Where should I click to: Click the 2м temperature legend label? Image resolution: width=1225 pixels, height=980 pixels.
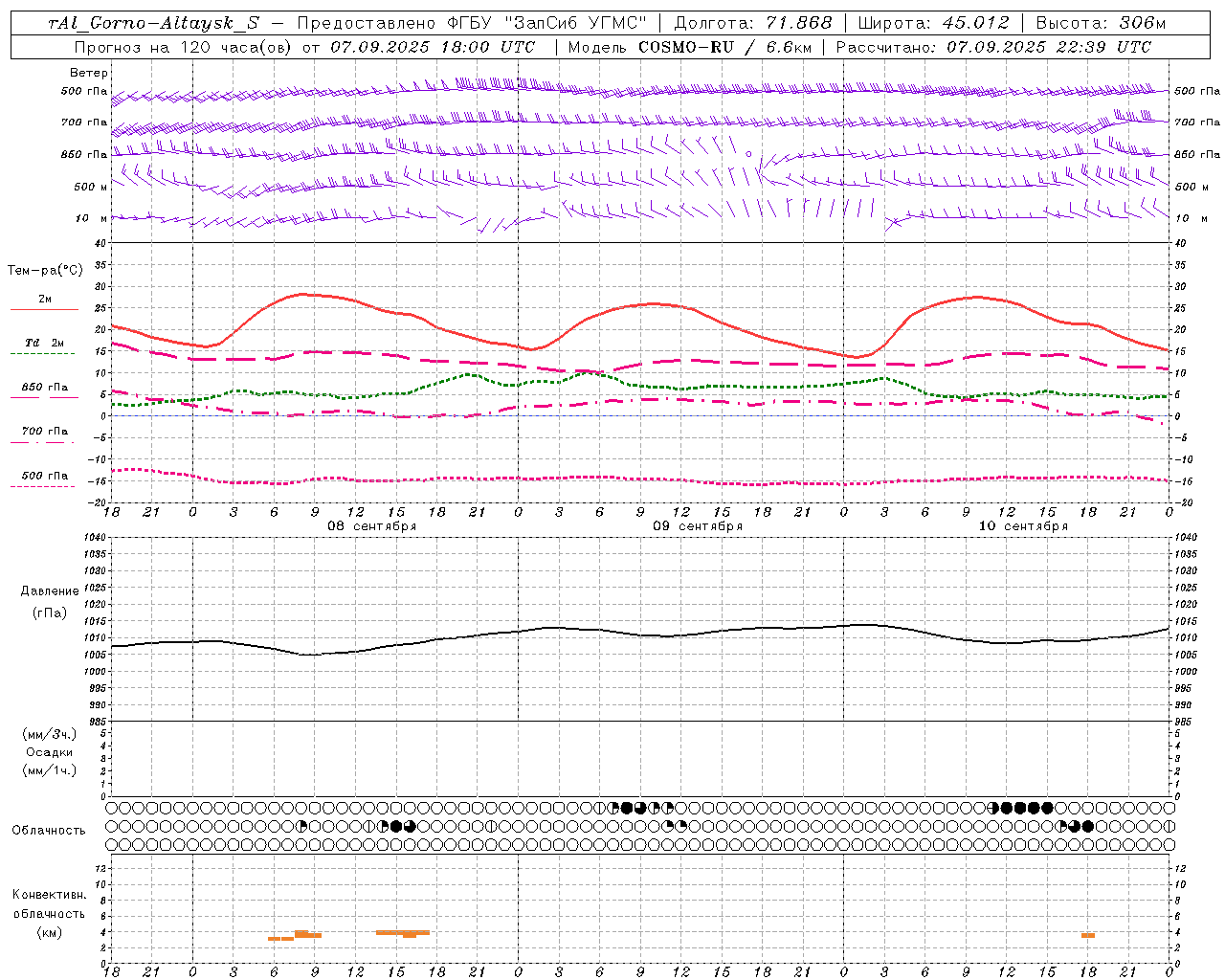point(45,299)
